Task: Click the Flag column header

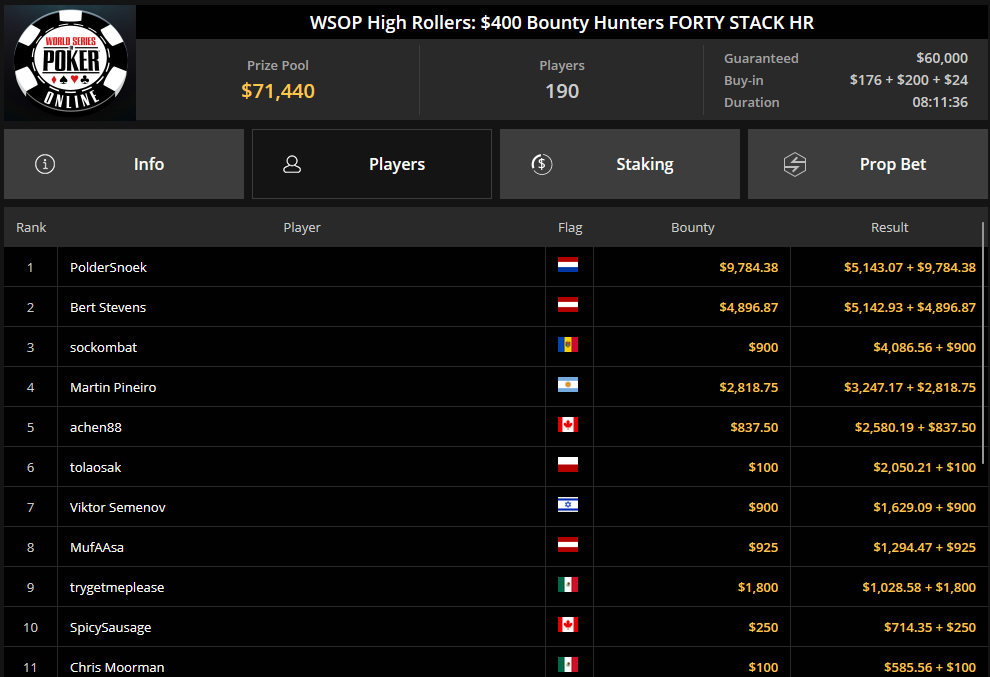Action: (570, 227)
